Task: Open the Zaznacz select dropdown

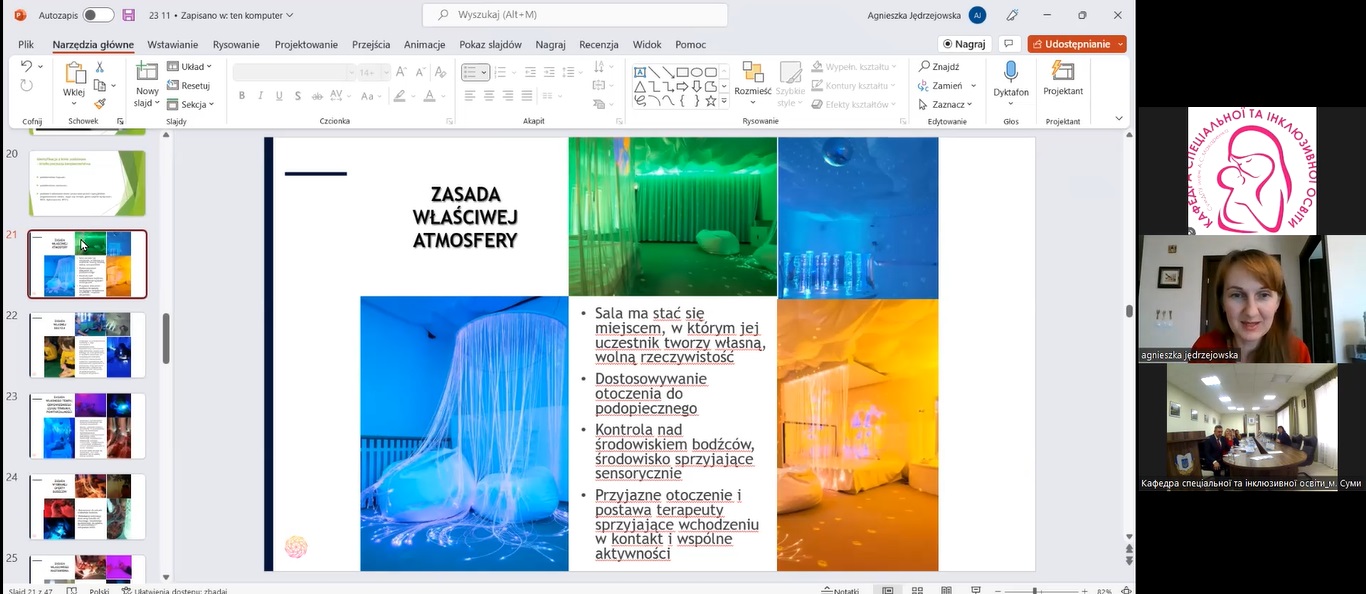Action: [945, 104]
